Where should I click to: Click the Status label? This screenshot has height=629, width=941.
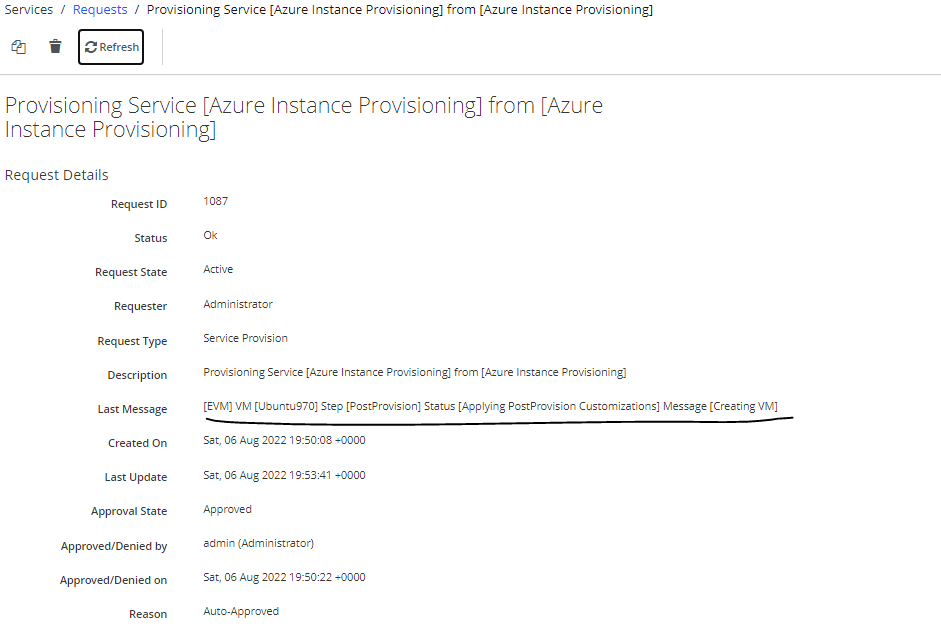[x=151, y=238]
